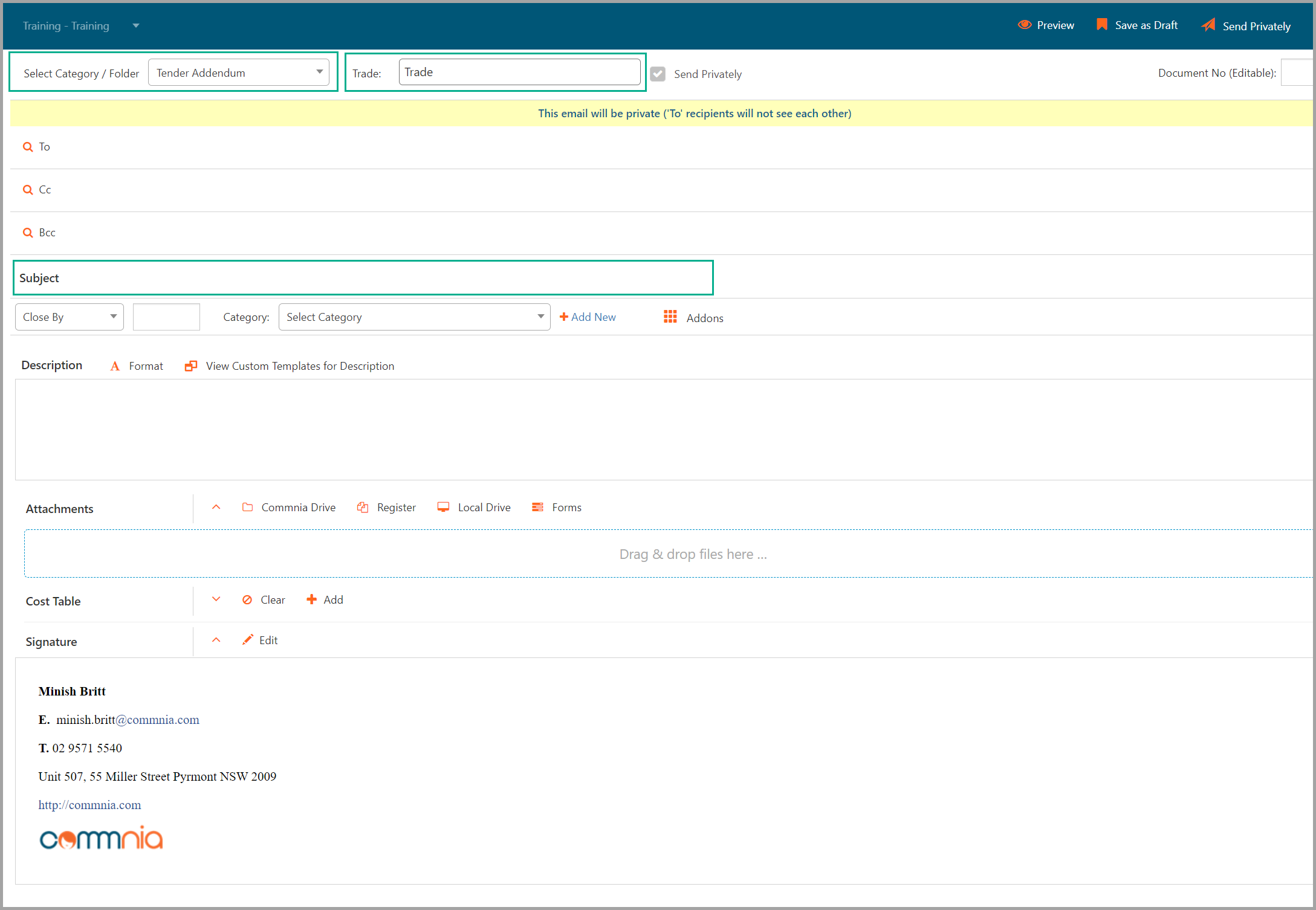Click the Commnia Drive folder icon
This screenshot has height=910, width=1316.
click(247, 507)
